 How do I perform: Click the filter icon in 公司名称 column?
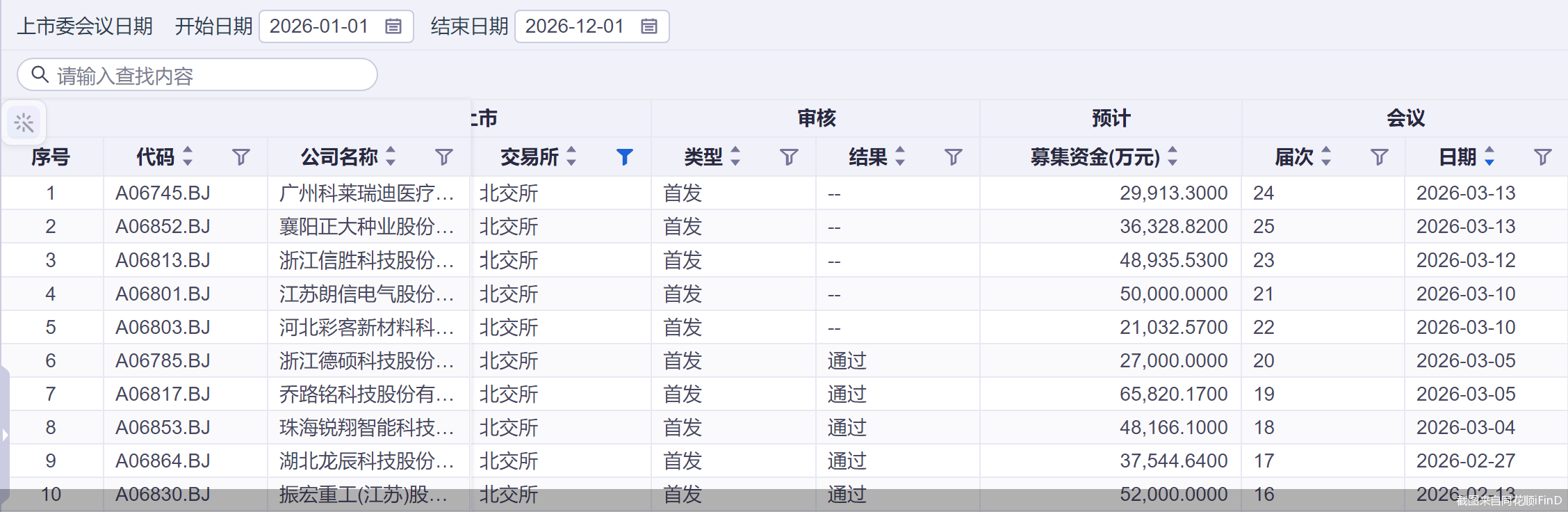[444, 157]
